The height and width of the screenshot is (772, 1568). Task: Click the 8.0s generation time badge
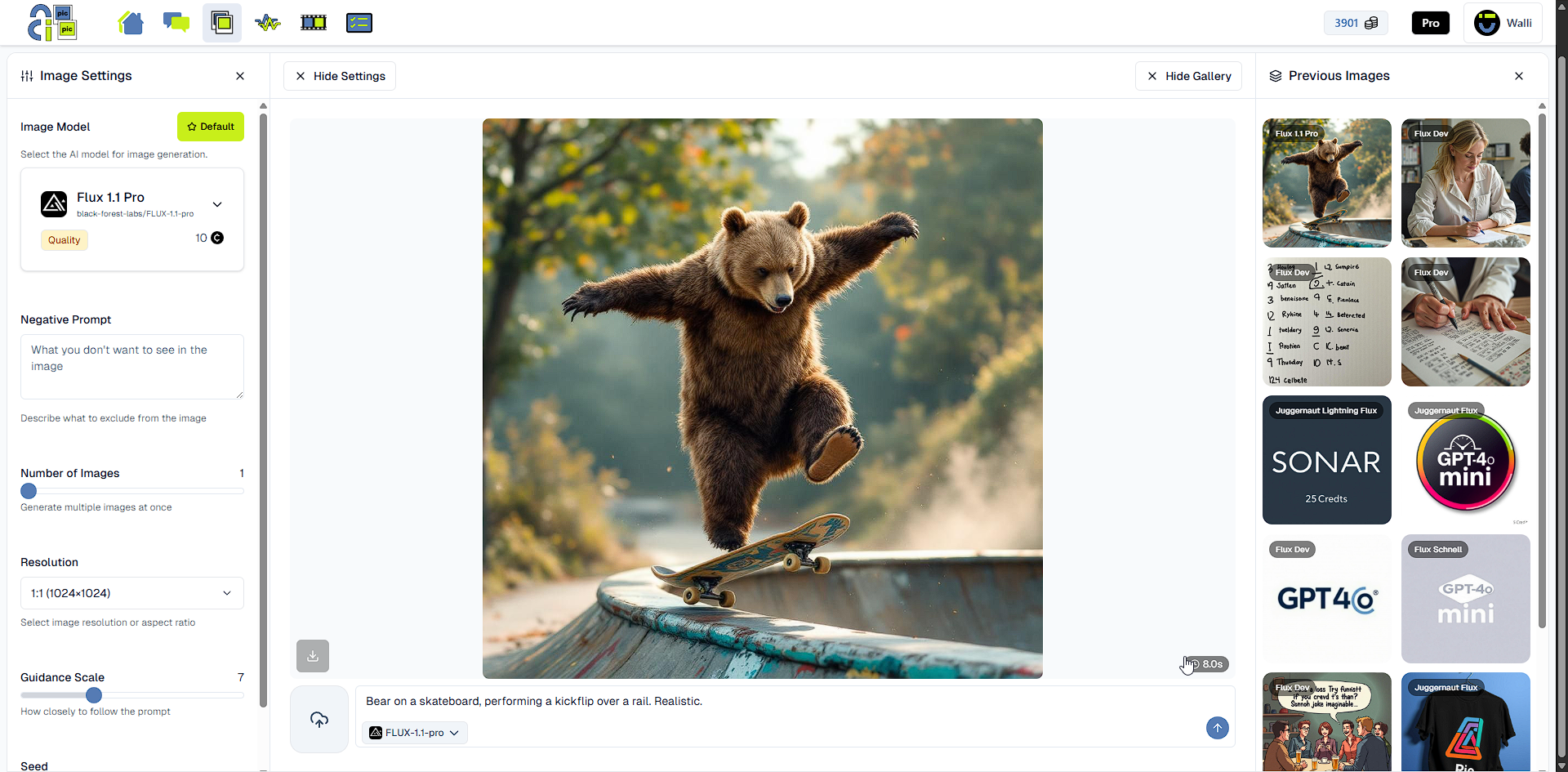[x=1207, y=664]
